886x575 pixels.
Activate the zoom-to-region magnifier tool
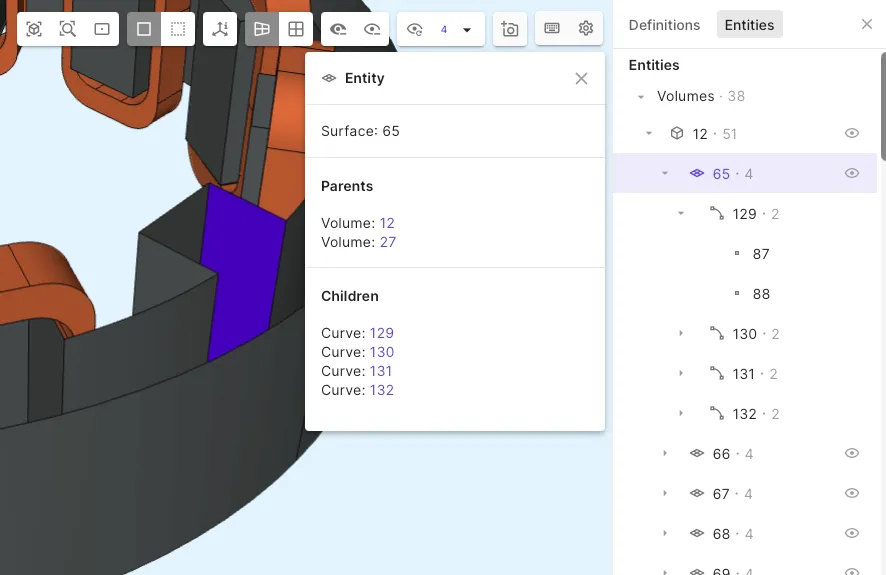pos(68,29)
